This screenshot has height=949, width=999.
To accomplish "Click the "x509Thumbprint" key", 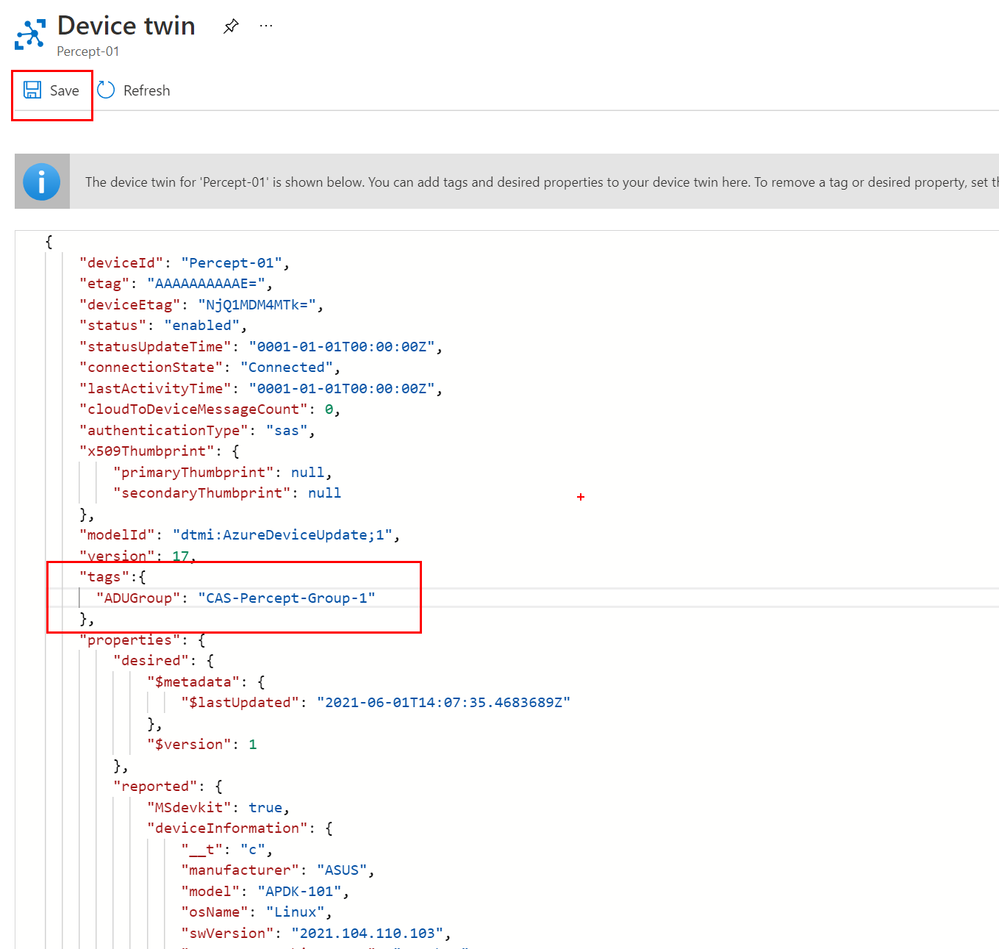I will point(147,451).
